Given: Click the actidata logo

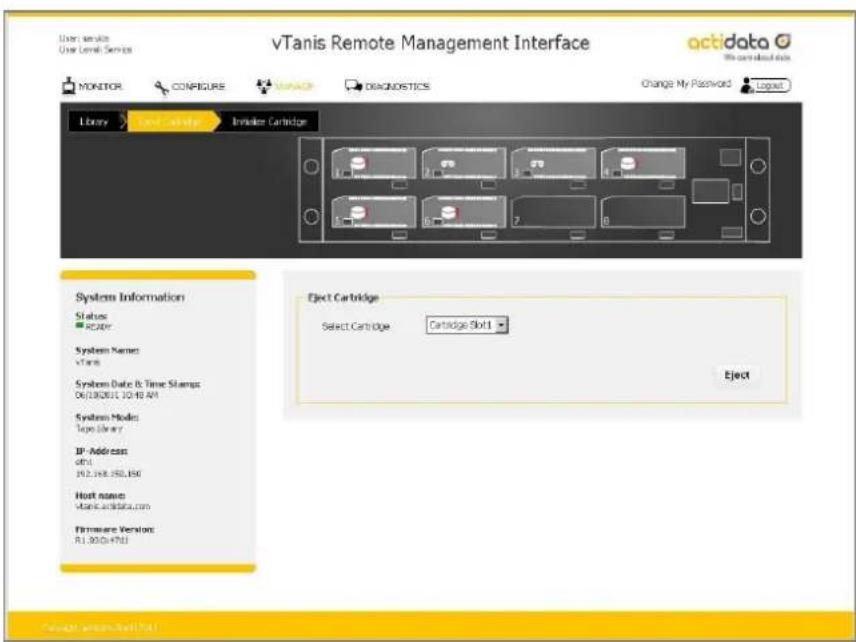Looking at the screenshot, I should coord(739,46).
